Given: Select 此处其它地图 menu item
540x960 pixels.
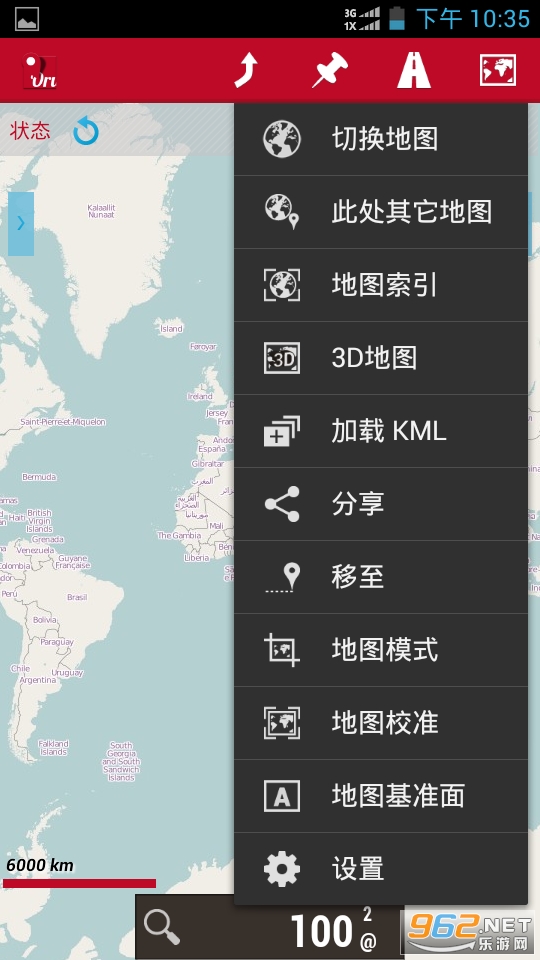Looking at the screenshot, I should point(381,212).
